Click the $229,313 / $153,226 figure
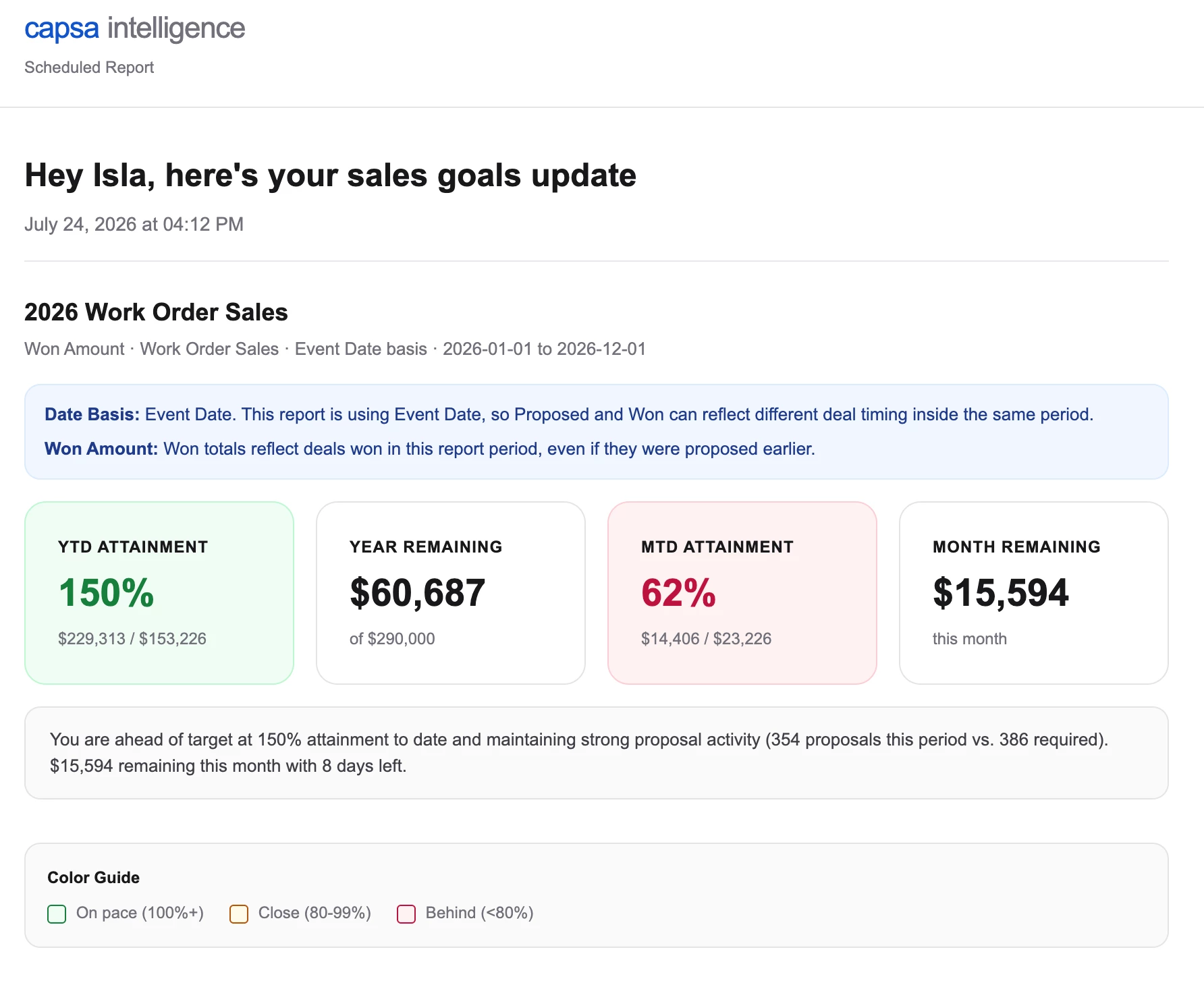The width and height of the screenshot is (1204, 985). 132,639
